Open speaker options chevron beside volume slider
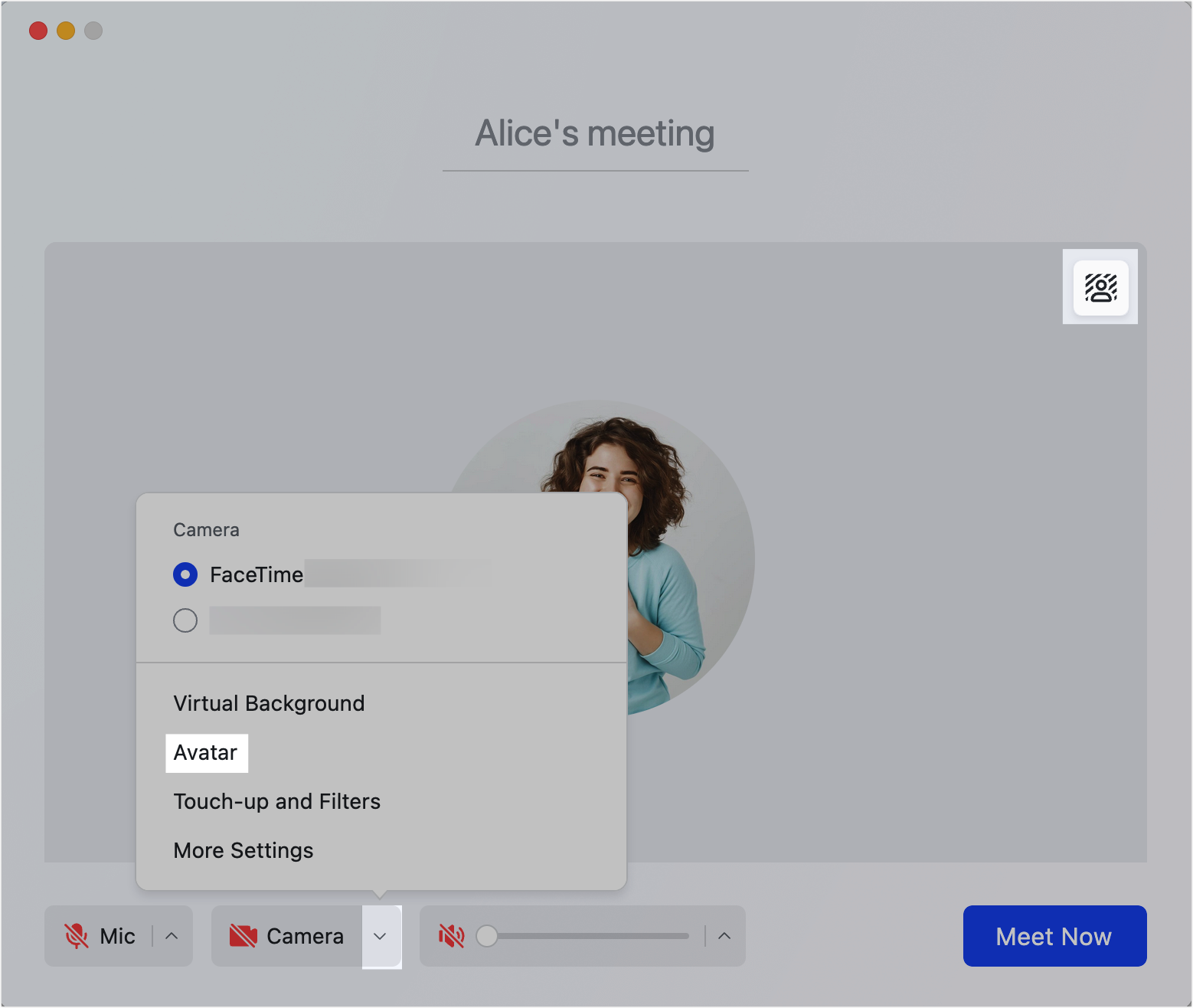Image resolution: width=1193 pixels, height=1008 pixels. 724,936
